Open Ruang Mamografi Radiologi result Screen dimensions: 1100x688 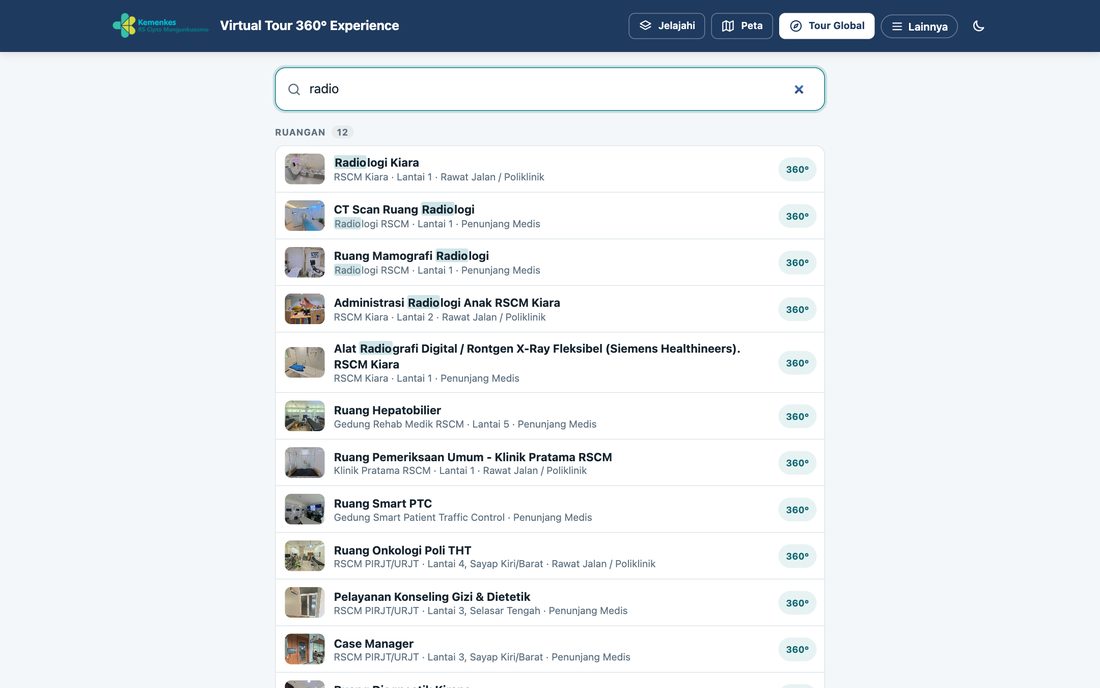coord(550,262)
